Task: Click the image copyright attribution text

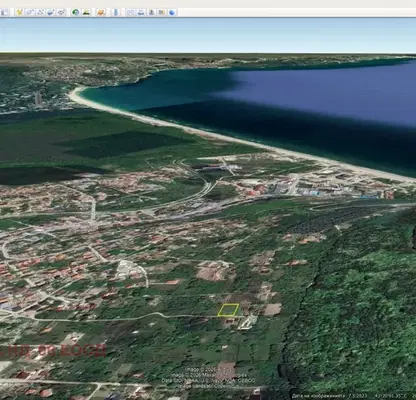Action: [209, 378]
